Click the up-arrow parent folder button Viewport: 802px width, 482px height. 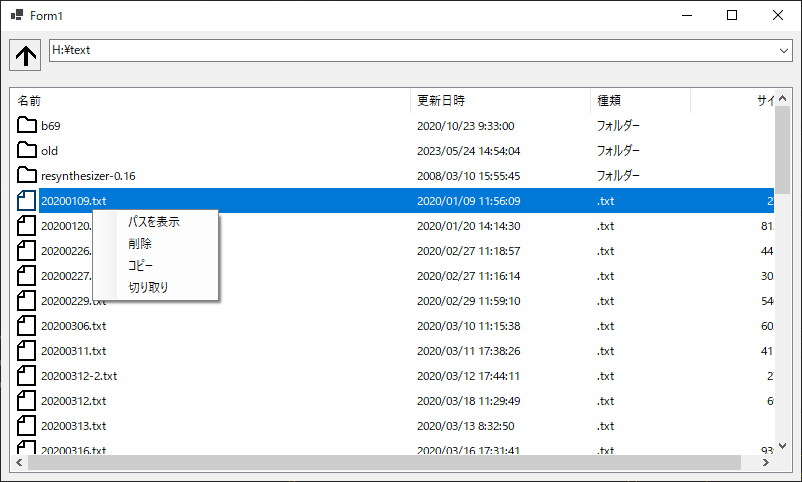[26, 55]
